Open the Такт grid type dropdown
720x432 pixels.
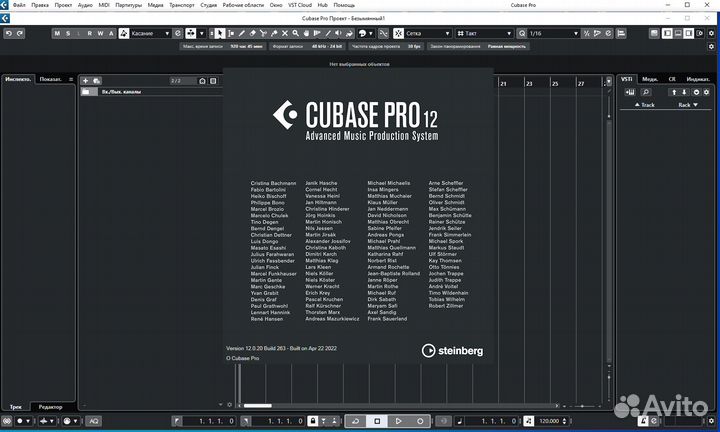pyautogui.click(x=485, y=34)
